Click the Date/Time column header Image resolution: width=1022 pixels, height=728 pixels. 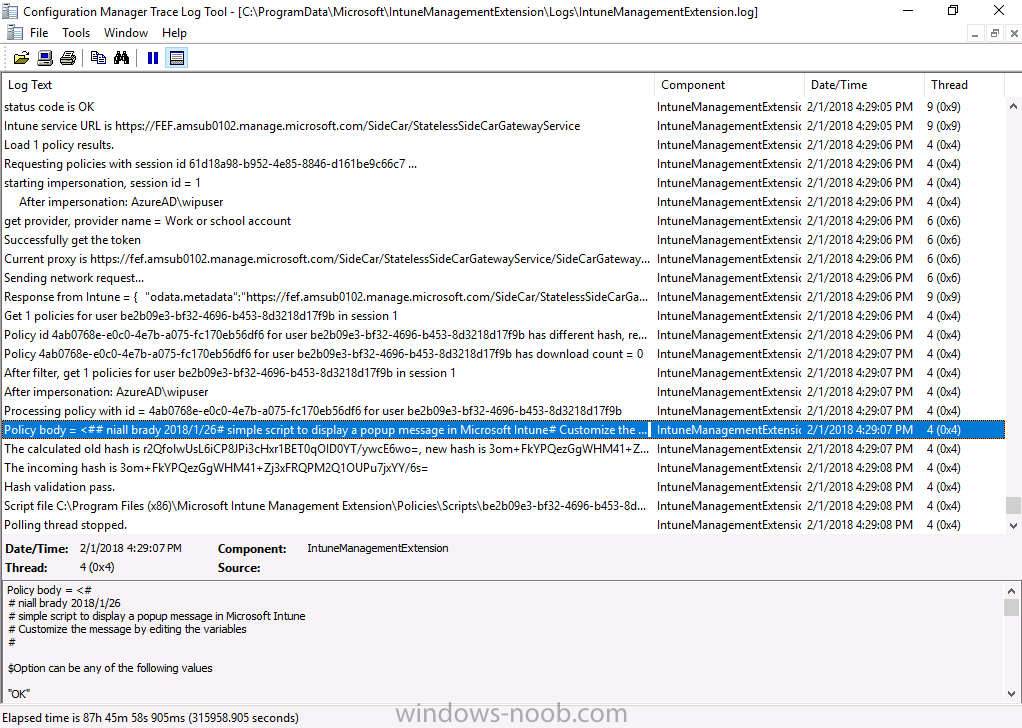(x=864, y=85)
